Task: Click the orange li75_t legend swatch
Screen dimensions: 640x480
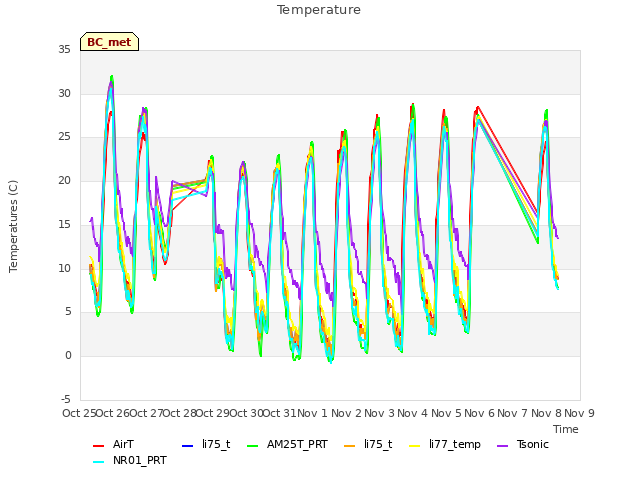Action: pos(350,446)
